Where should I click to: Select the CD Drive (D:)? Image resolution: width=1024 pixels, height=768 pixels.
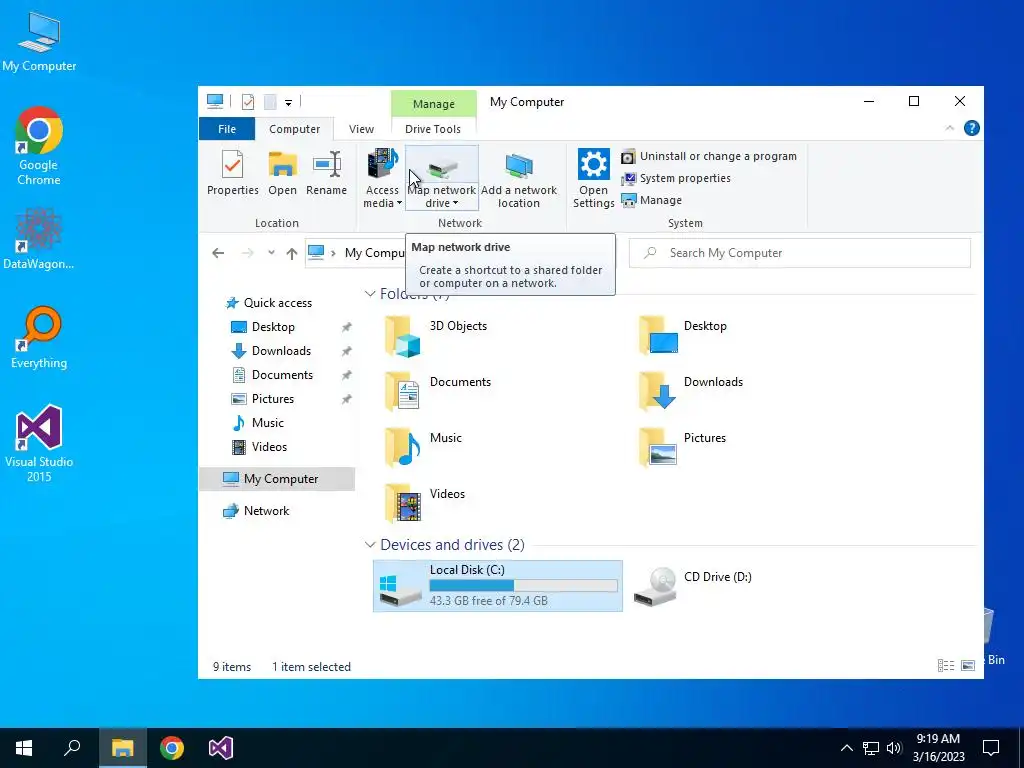[x=693, y=586]
